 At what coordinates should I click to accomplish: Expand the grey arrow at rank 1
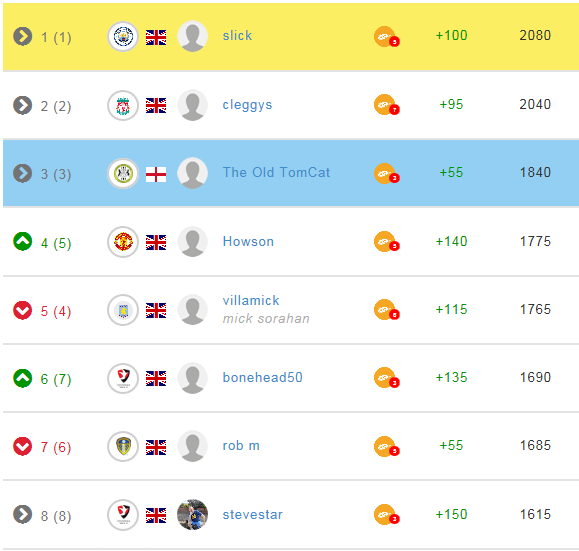tap(23, 36)
